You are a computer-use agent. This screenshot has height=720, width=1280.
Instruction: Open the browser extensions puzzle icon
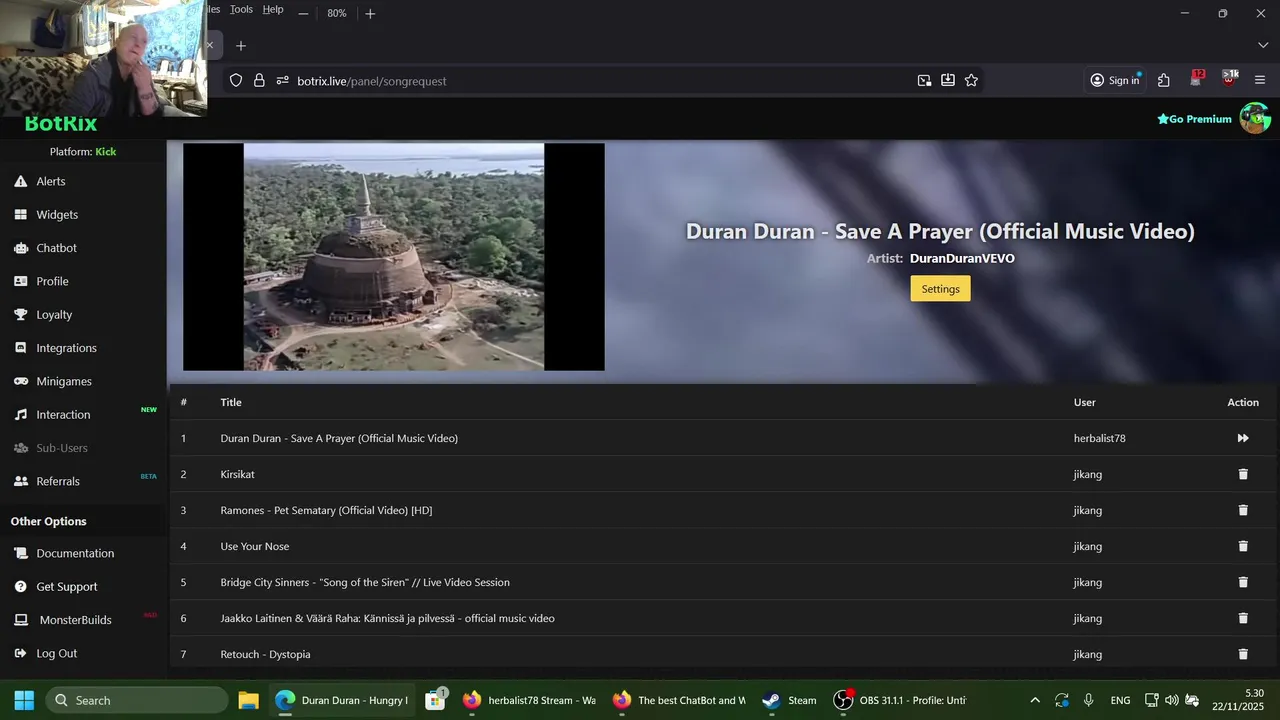click(x=1164, y=80)
